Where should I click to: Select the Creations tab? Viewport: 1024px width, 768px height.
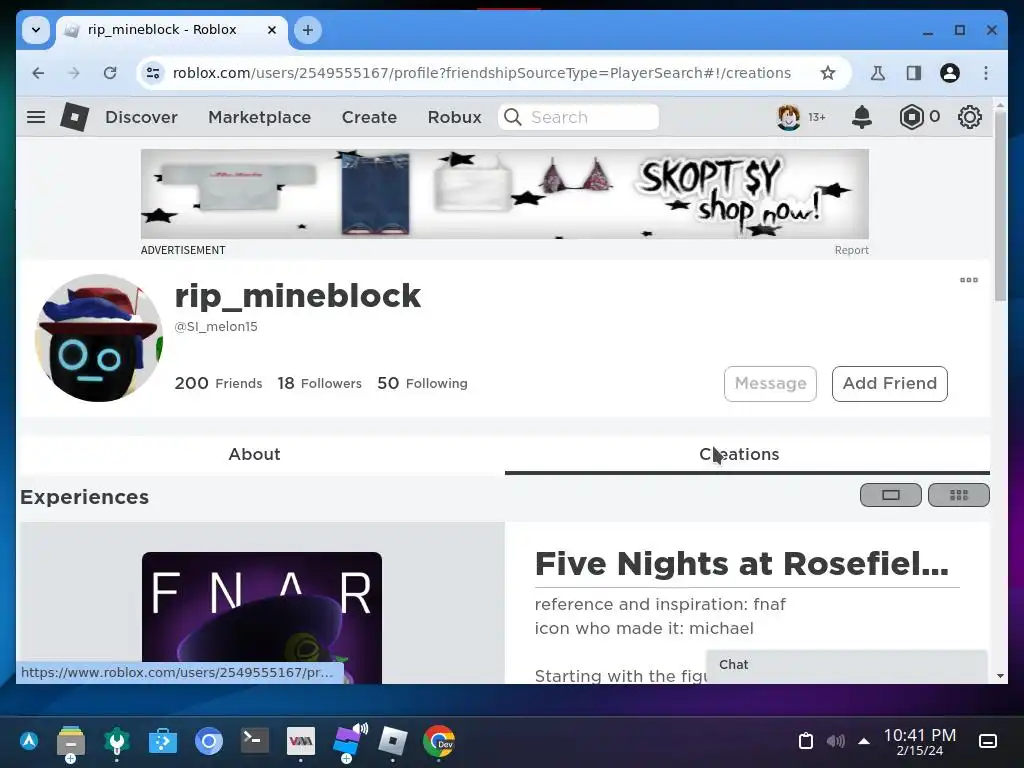click(747, 455)
